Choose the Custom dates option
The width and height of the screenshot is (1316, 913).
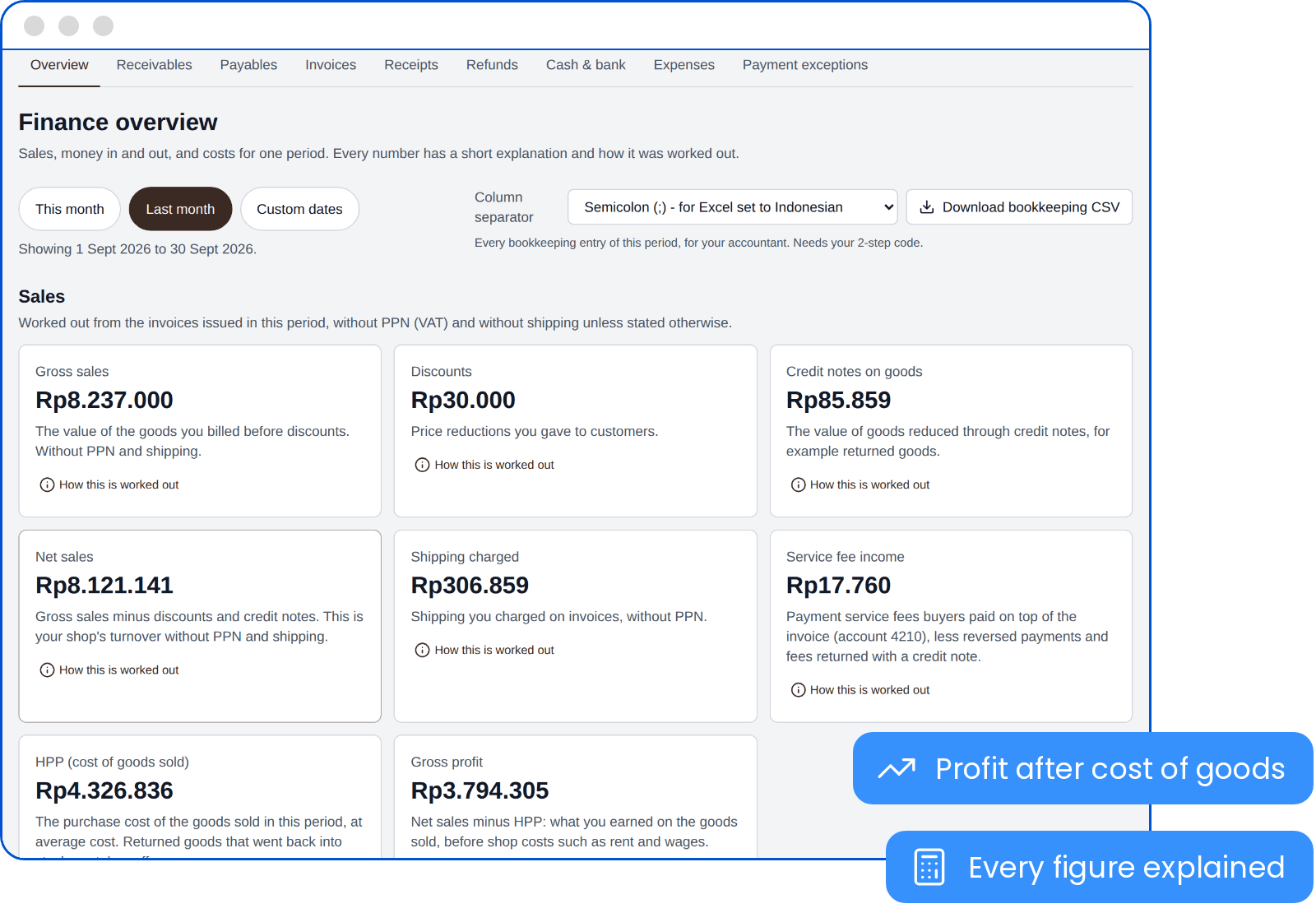pos(299,209)
